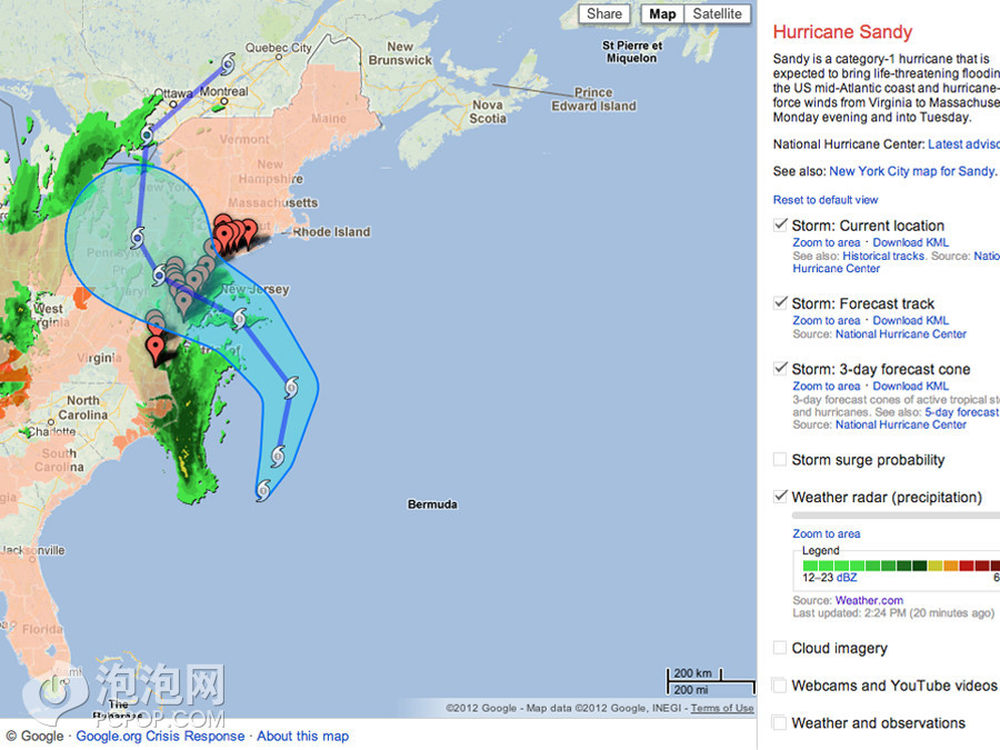Enable Cloud imagery layer
This screenshot has height=750, width=1000.
tap(780, 647)
